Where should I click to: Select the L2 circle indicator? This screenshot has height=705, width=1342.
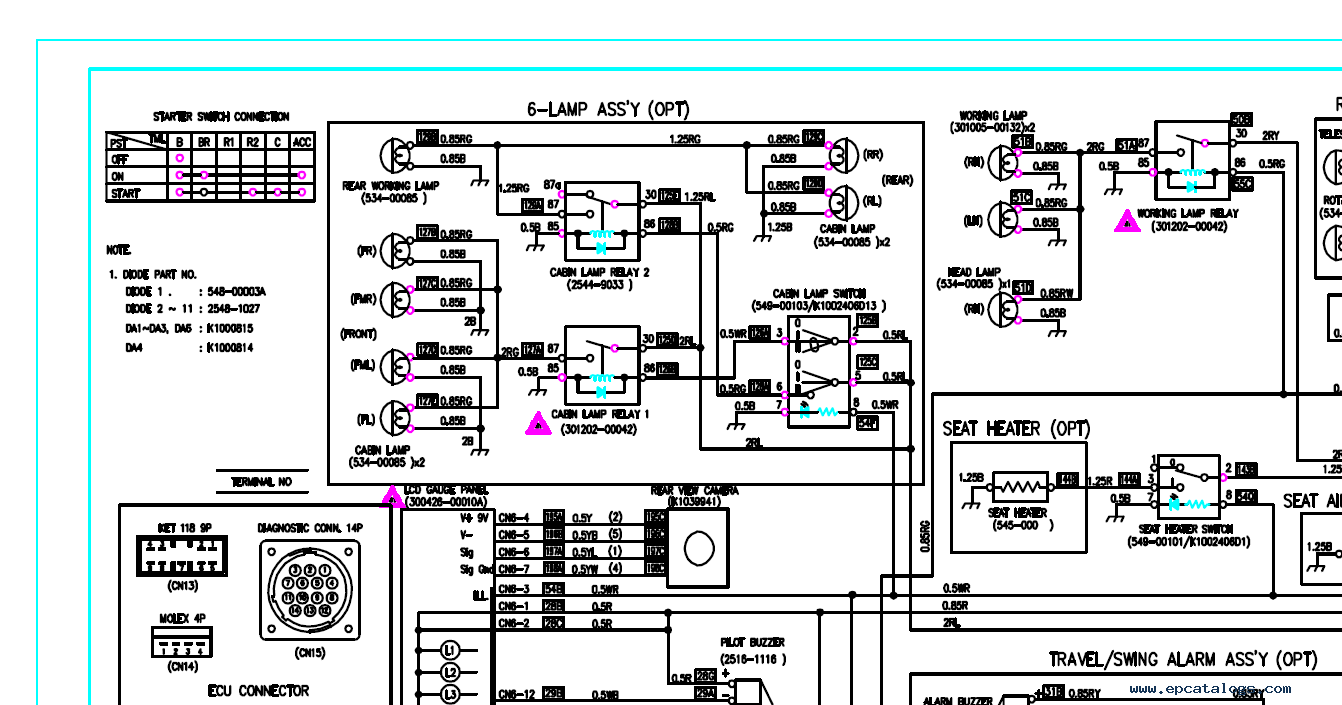tap(450, 672)
